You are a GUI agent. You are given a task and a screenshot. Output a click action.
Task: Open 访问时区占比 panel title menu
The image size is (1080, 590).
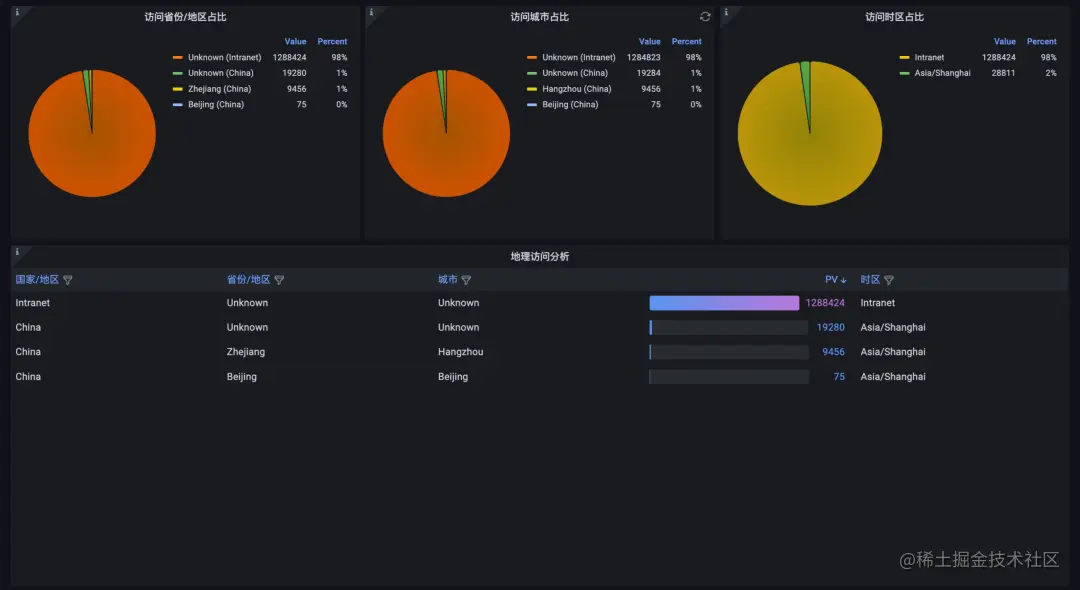tap(894, 17)
